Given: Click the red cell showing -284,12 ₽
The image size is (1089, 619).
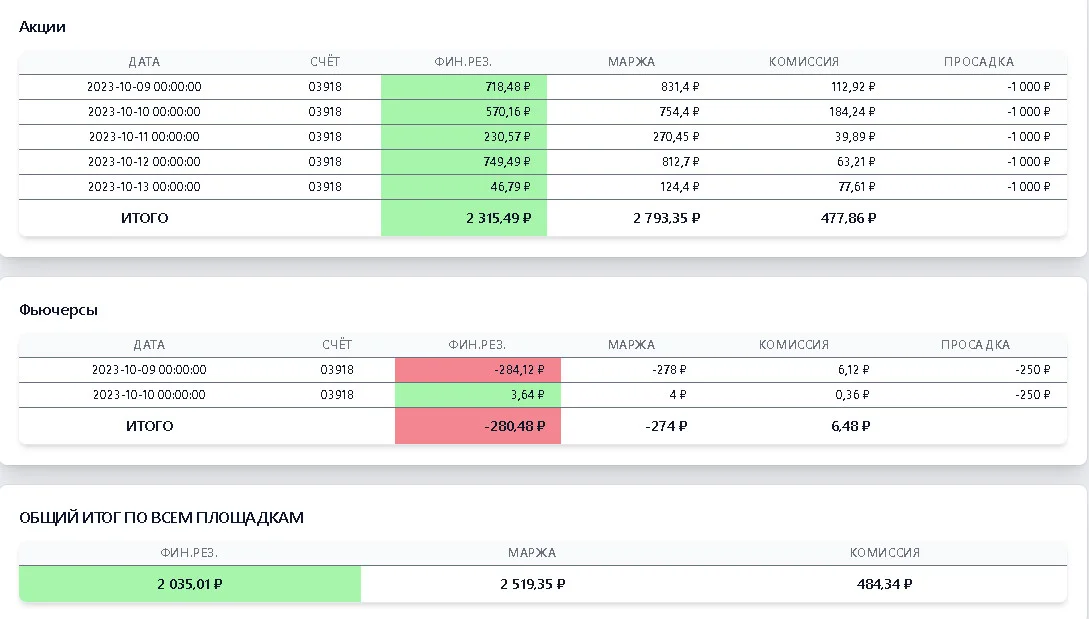Looking at the screenshot, I should (x=478, y=370).
